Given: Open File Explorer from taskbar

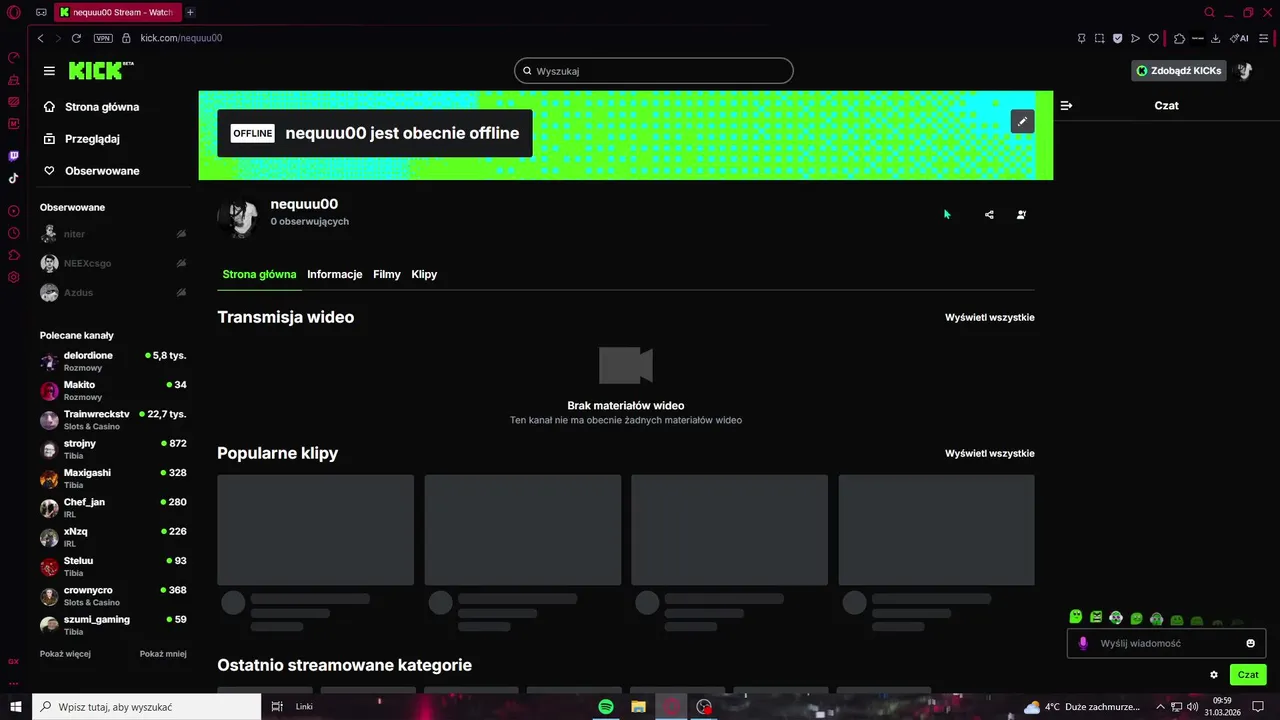Looking at the screenshot, I should (x=638, y=707).
